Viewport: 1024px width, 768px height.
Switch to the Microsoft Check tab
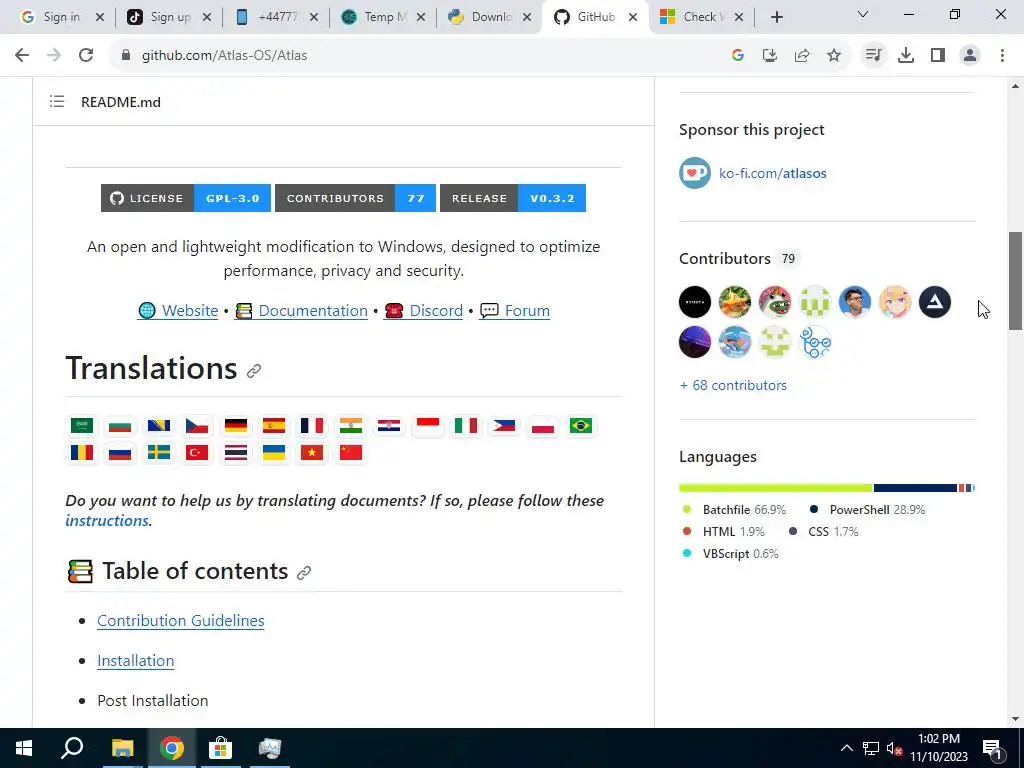click(703, 17)
